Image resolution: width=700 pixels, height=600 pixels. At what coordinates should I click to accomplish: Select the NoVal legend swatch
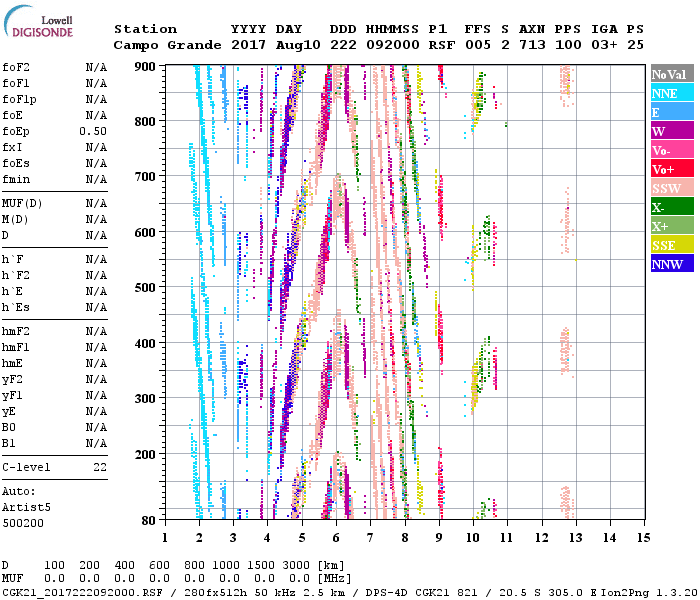coord(671,74)
